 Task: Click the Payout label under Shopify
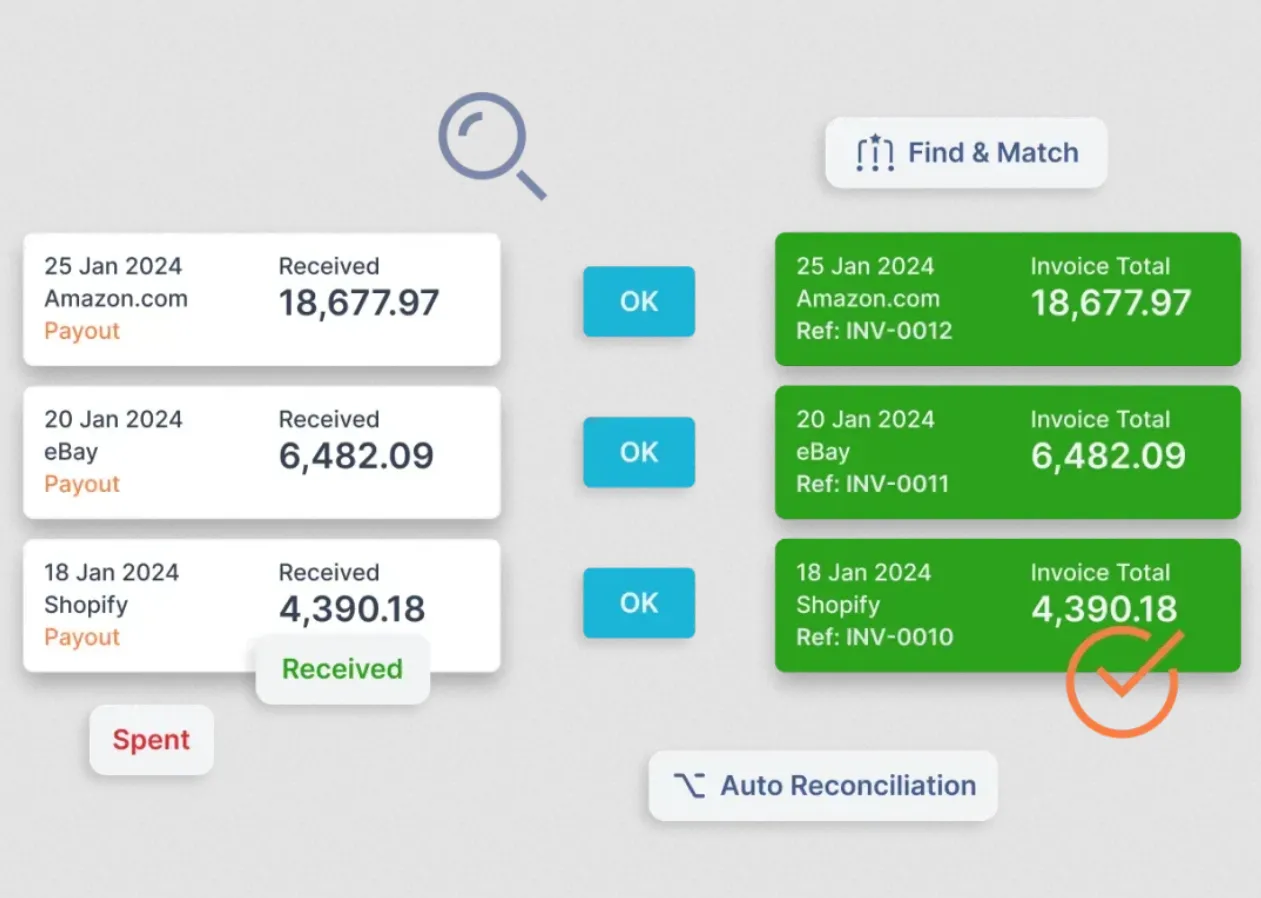pyautogui.click(x=82, y=637)
